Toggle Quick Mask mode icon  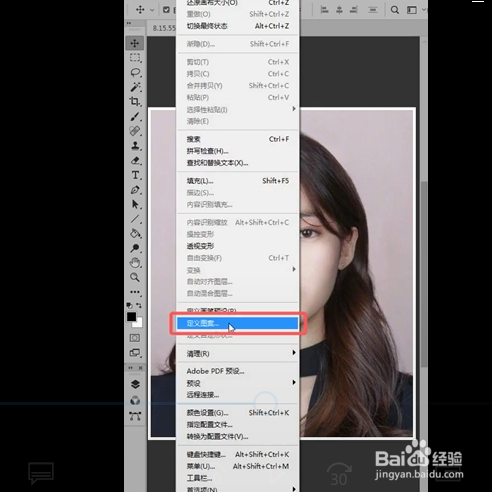135,338
